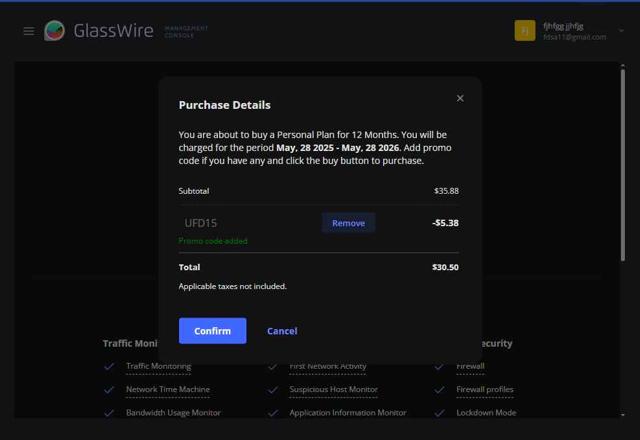Click the Firewall profiles feature
The image size is (640, 440).
click(485, 389)
